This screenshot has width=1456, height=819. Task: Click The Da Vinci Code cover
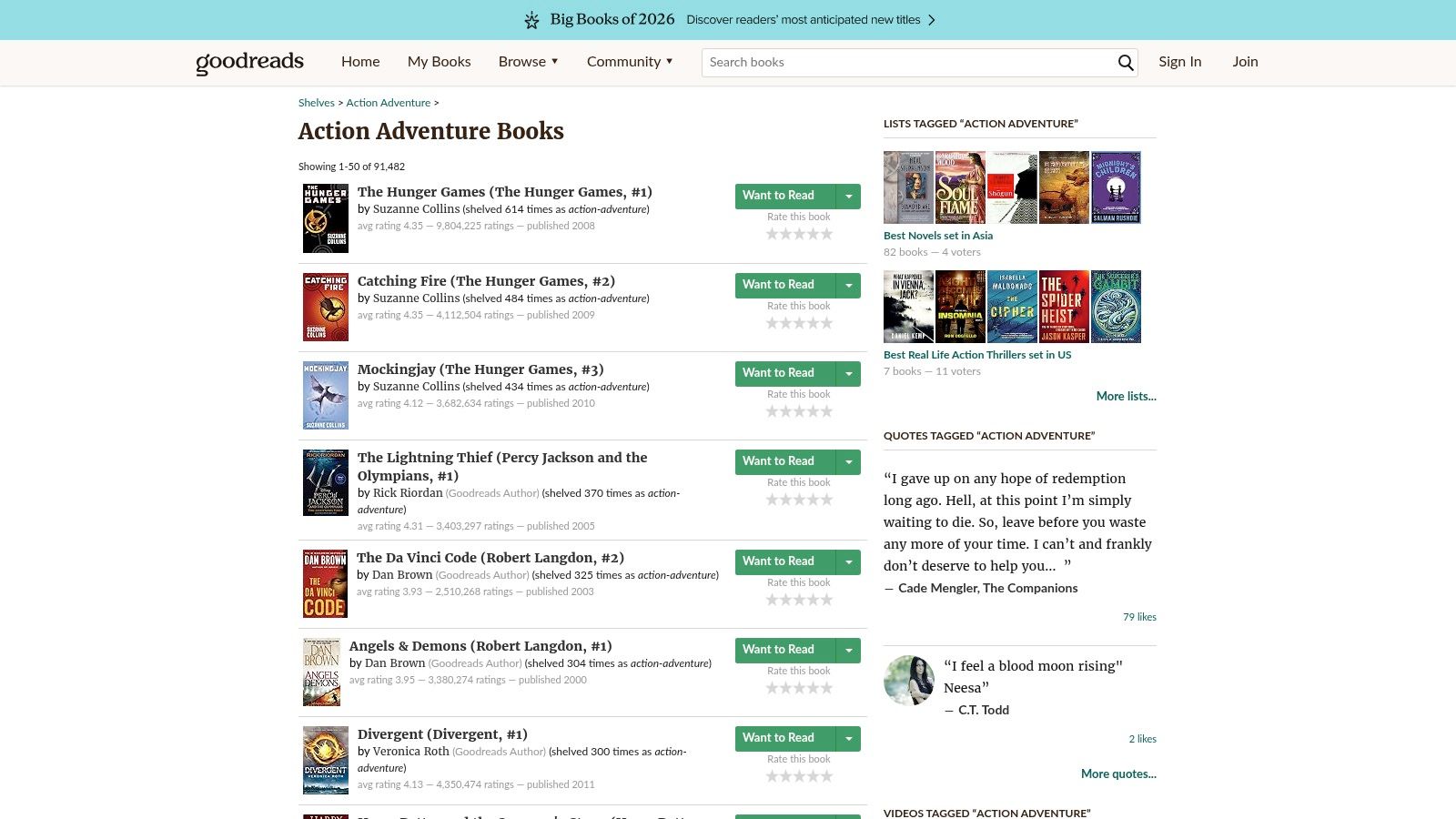coord(325,583)
